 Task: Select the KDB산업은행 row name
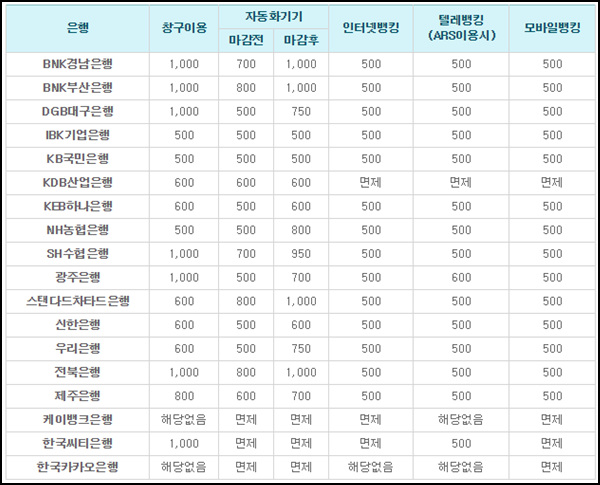tap(78, 183)
